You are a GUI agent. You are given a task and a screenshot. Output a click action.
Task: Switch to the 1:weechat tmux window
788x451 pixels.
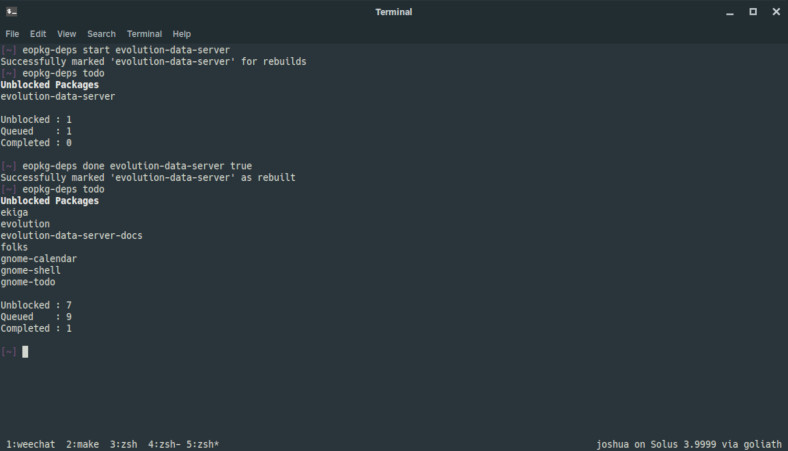point(31,443)
